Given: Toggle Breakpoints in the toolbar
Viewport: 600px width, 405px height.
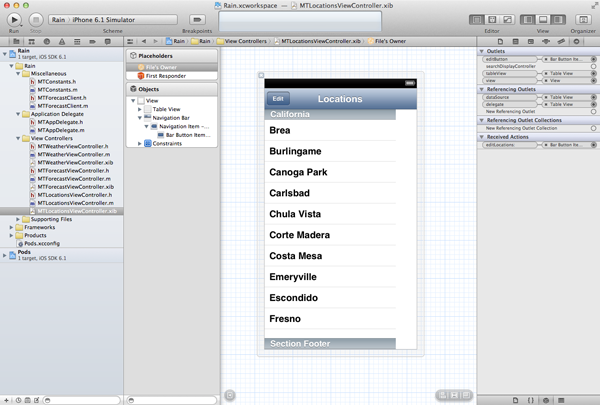Looking at the screenshot, I should coord(197,20).
